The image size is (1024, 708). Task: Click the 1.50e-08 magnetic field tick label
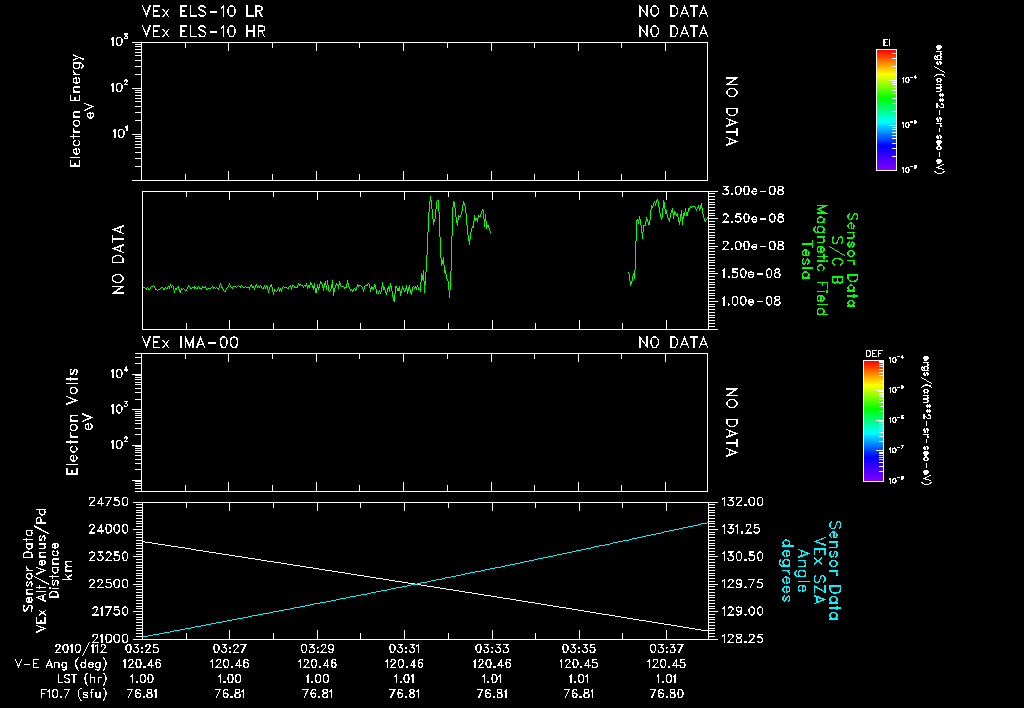(752, 273)
